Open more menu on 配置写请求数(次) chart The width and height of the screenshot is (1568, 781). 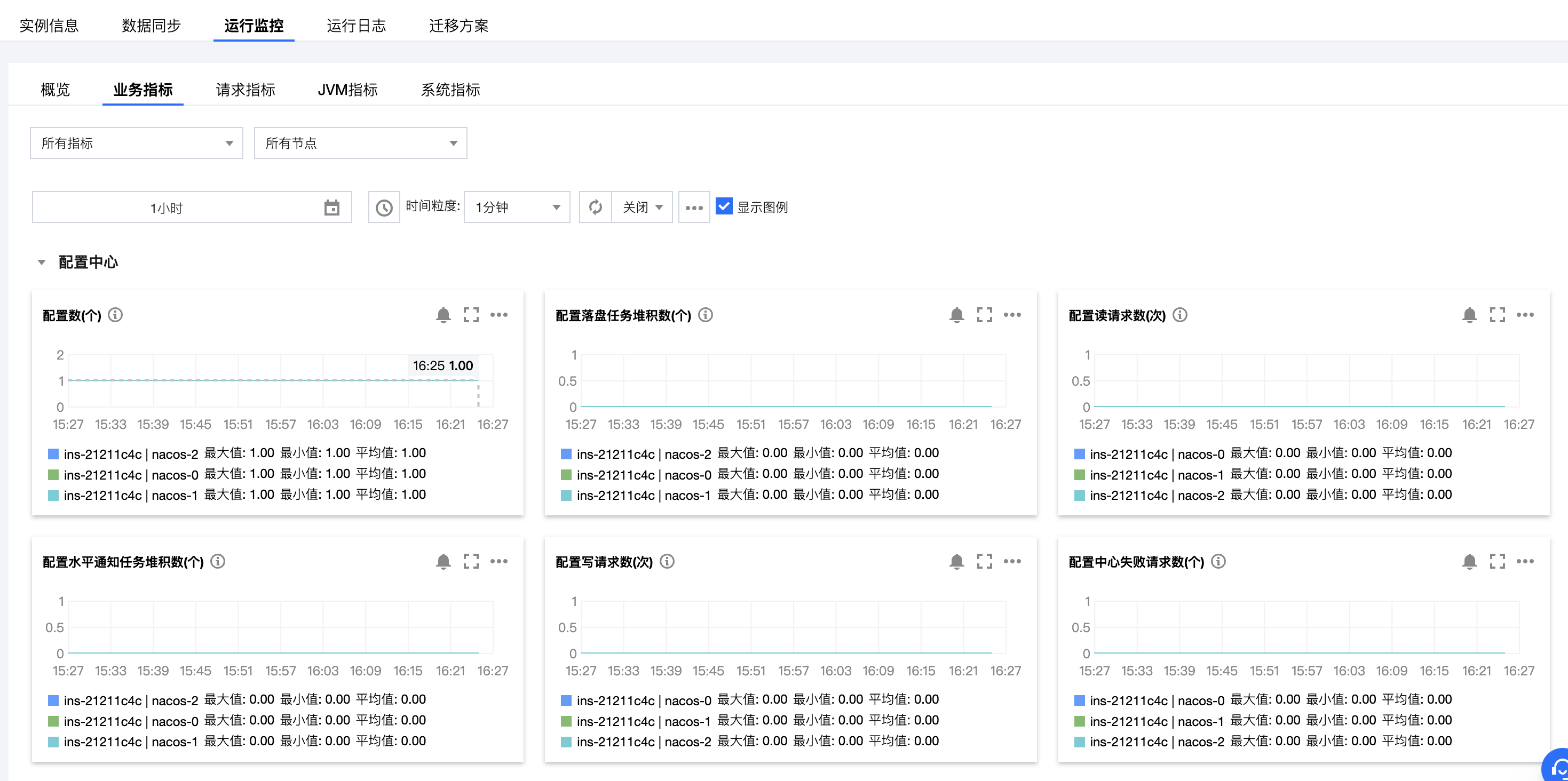[1012, 561]
